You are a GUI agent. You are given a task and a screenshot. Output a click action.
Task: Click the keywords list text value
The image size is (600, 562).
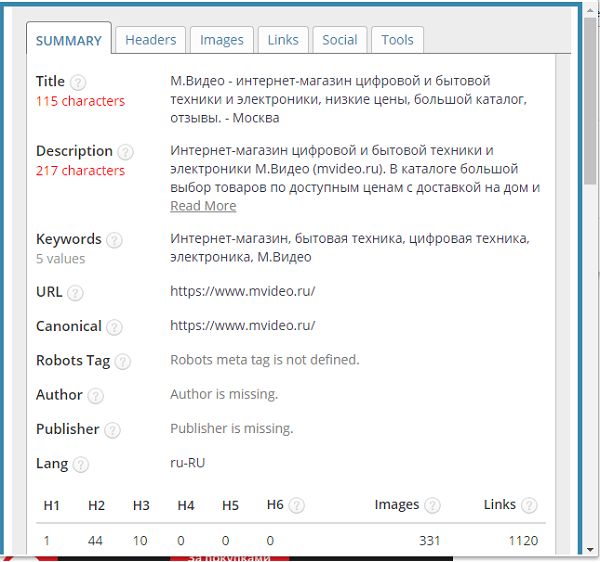350,248
